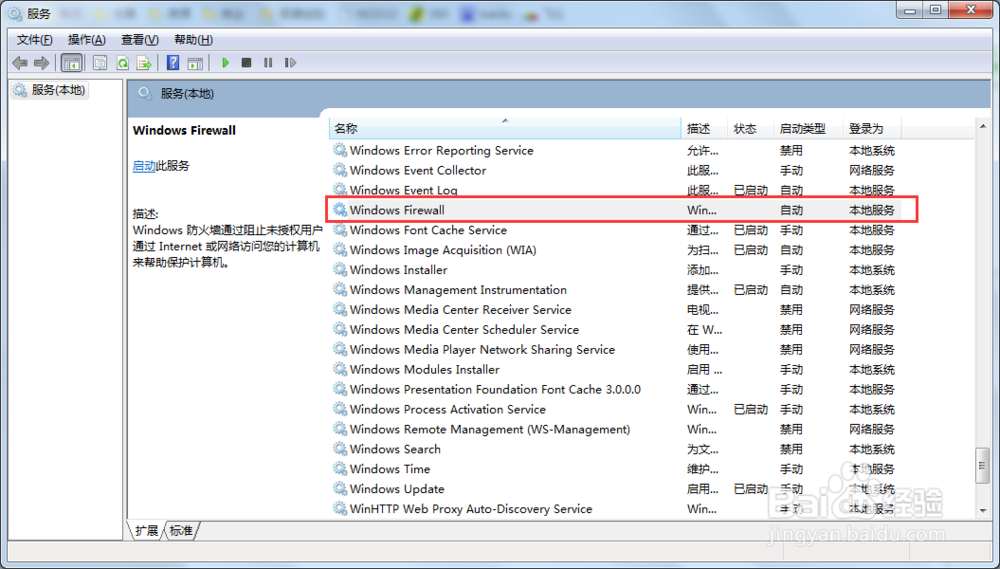This screenshot has width=1000, height=569.
Task: Click gear icon beside Windows Error Reporting Service
Action: point(340,151)
